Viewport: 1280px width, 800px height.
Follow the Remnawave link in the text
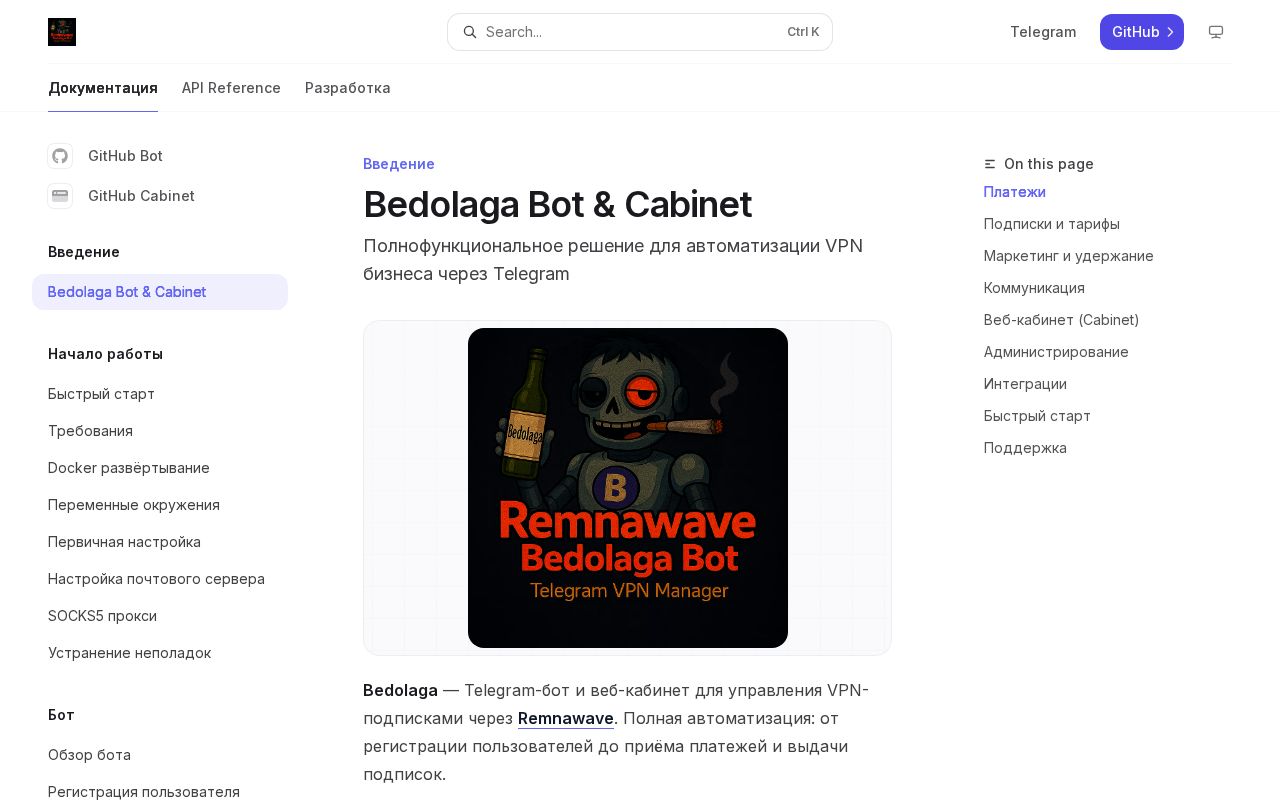tap(566, 718)
